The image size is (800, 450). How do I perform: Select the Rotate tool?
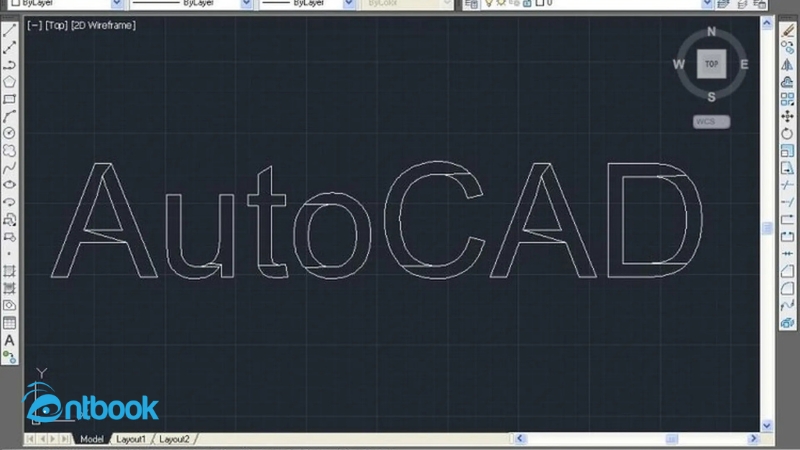click(787, 134)
